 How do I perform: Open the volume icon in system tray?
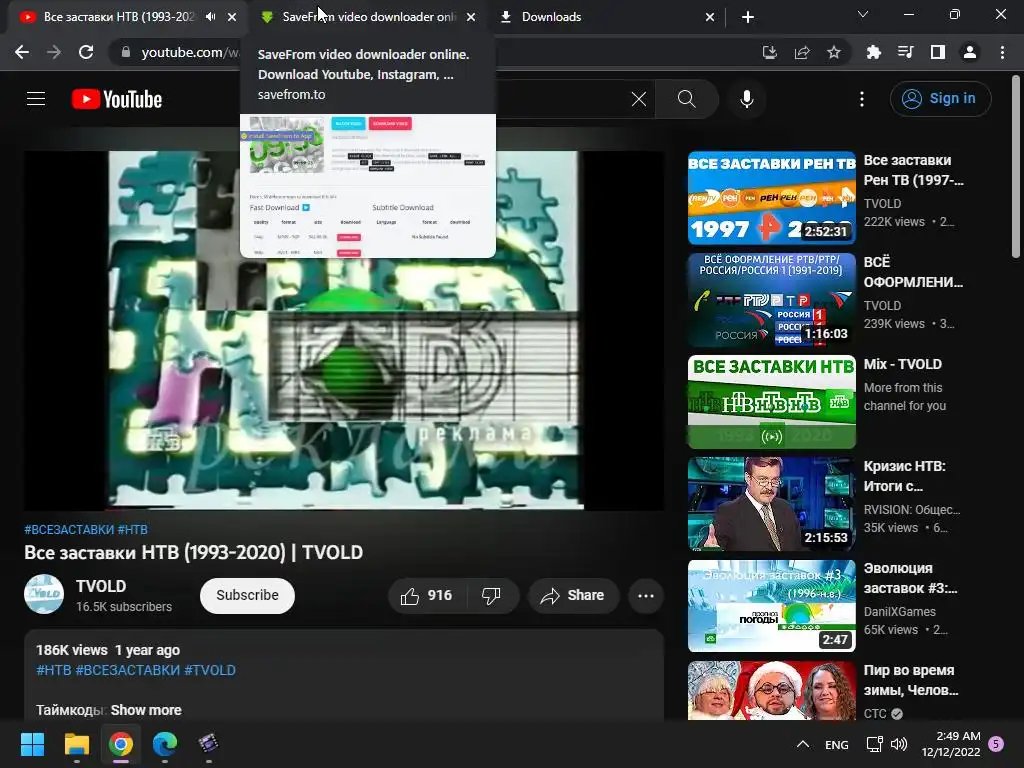(899, 744)
